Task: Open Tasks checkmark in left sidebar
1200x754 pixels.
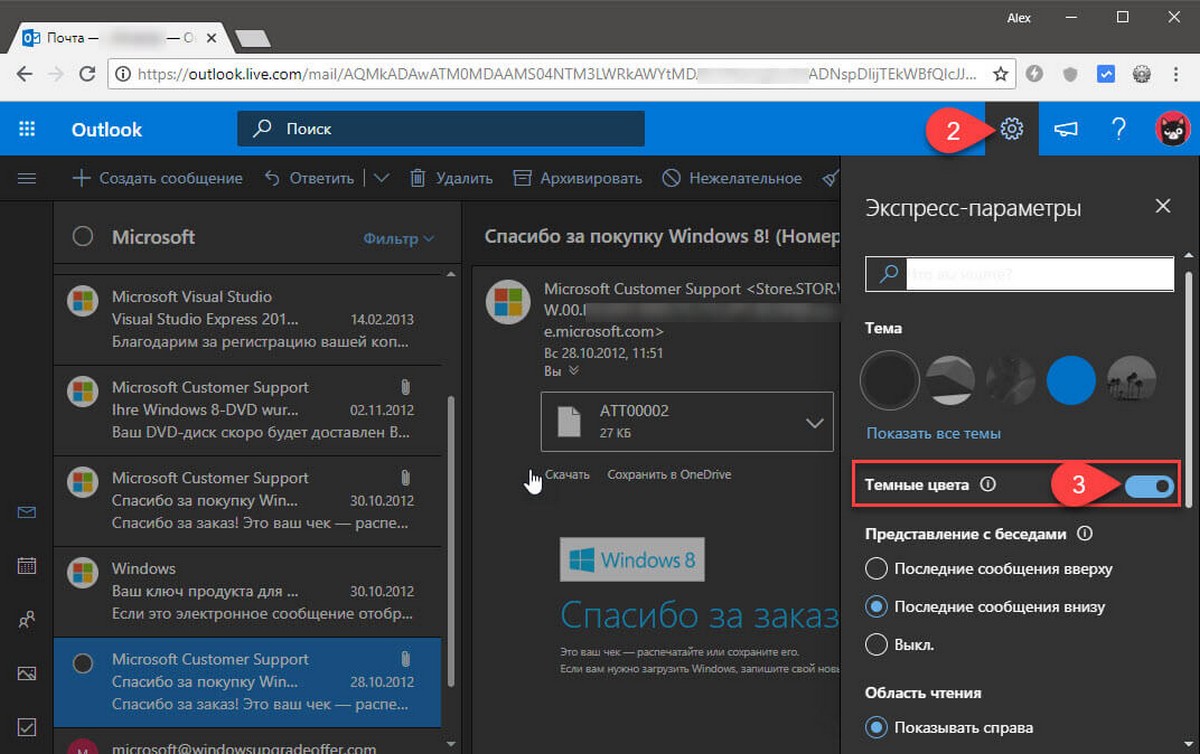Action: point(27,727)
